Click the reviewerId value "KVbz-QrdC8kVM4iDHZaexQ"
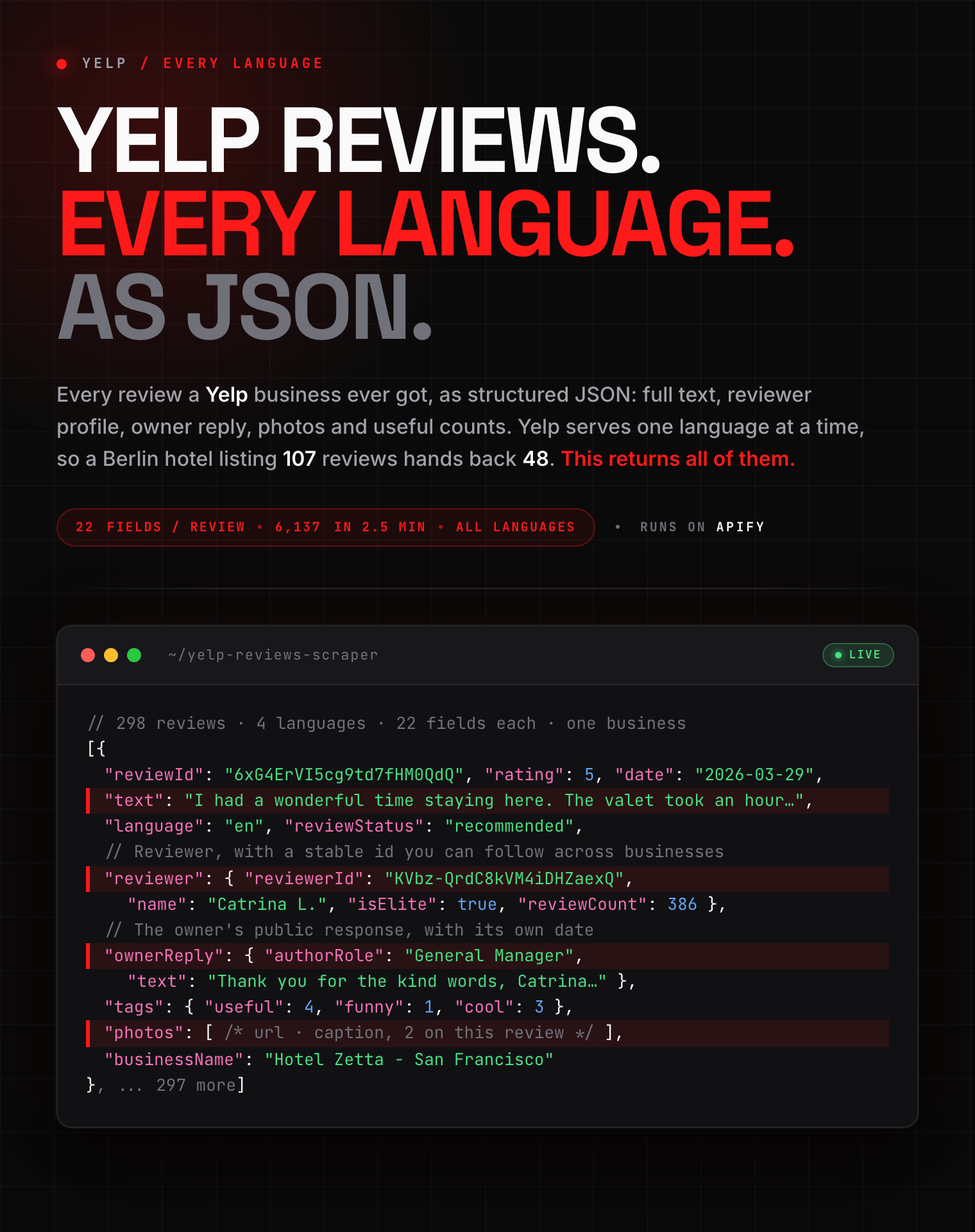The height and width of the screenshot is (1232, 975). [x=504, y=878]
